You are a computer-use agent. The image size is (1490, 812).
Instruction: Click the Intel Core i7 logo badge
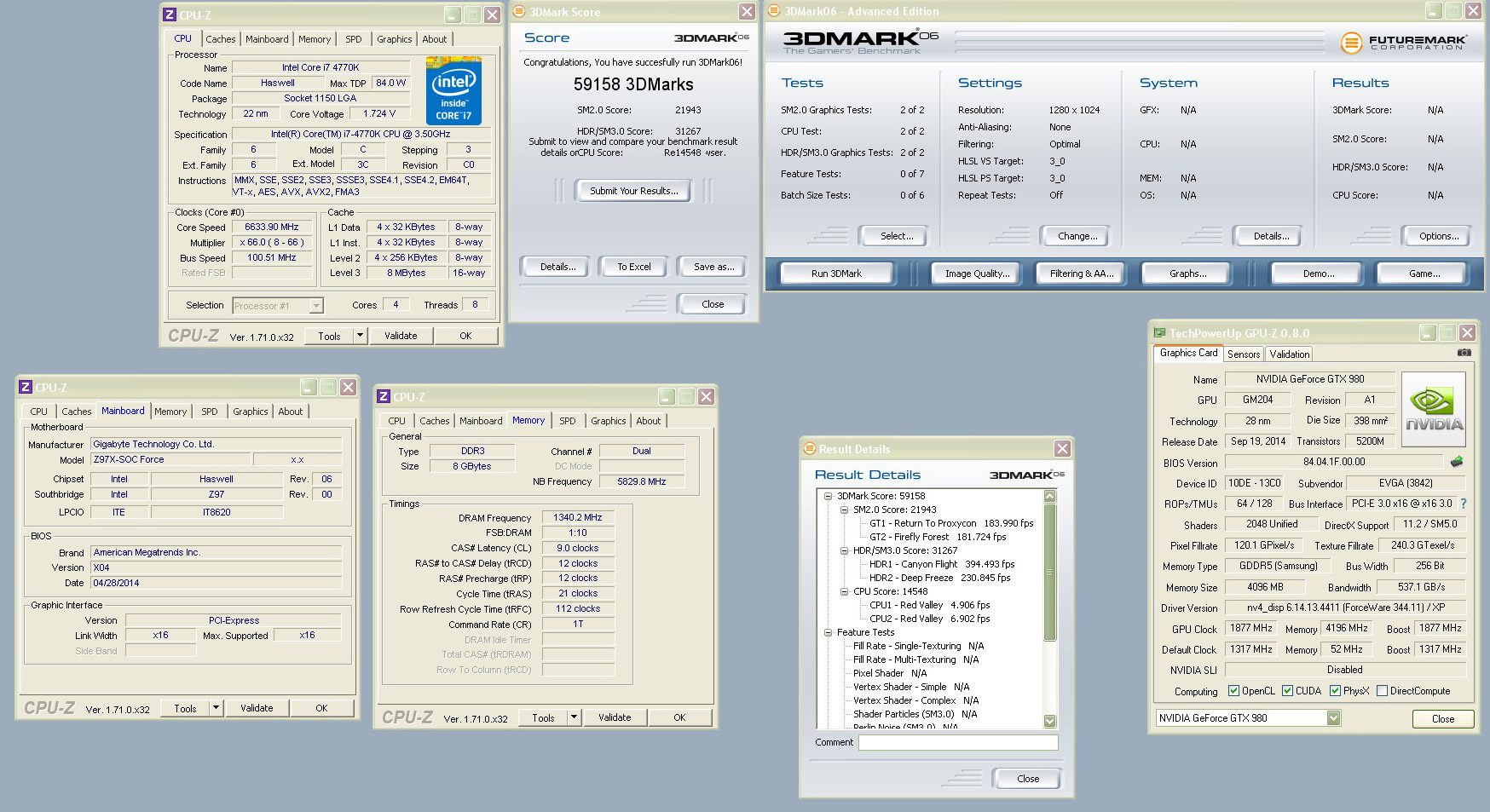click(453, 91)
